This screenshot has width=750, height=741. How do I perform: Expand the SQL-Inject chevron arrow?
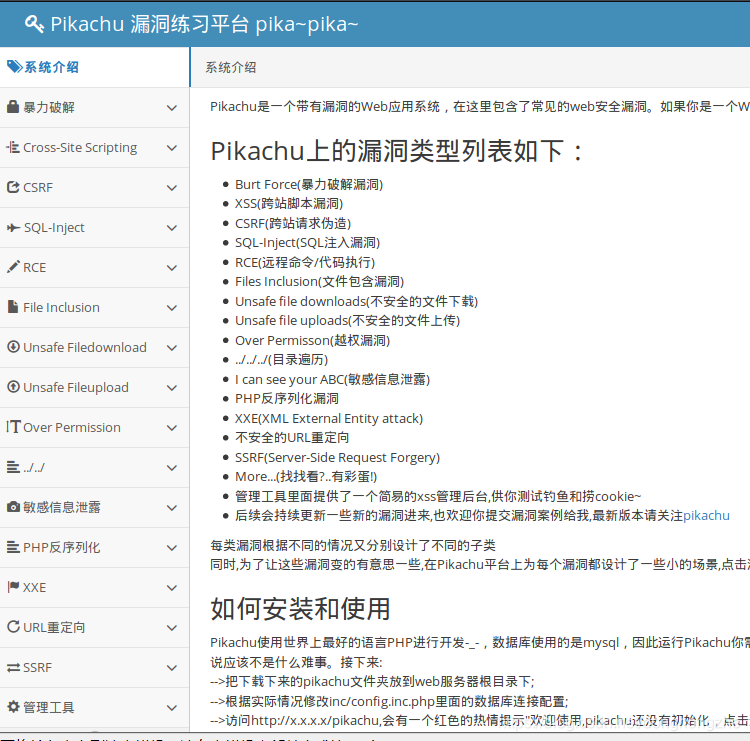172,228
